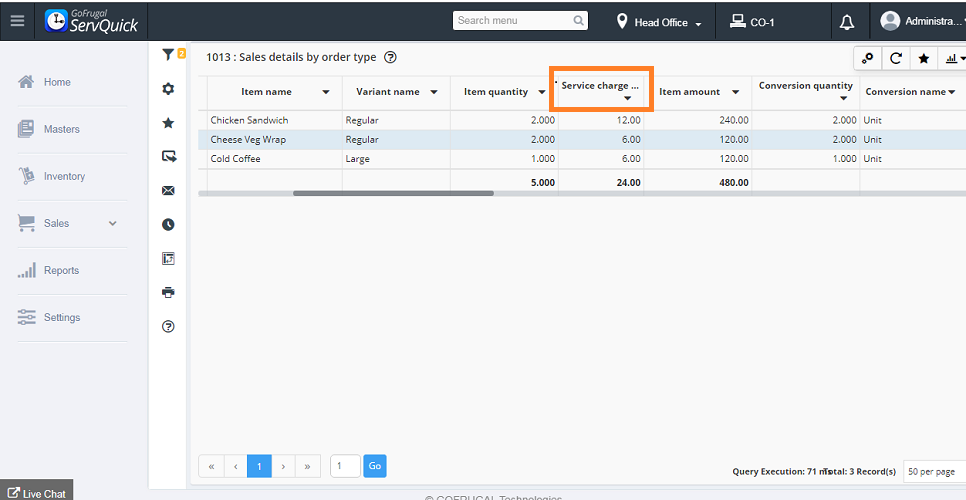This screenshot has height=500, width=966.
Task: Click the Go button
Action: tap(375, 466)
